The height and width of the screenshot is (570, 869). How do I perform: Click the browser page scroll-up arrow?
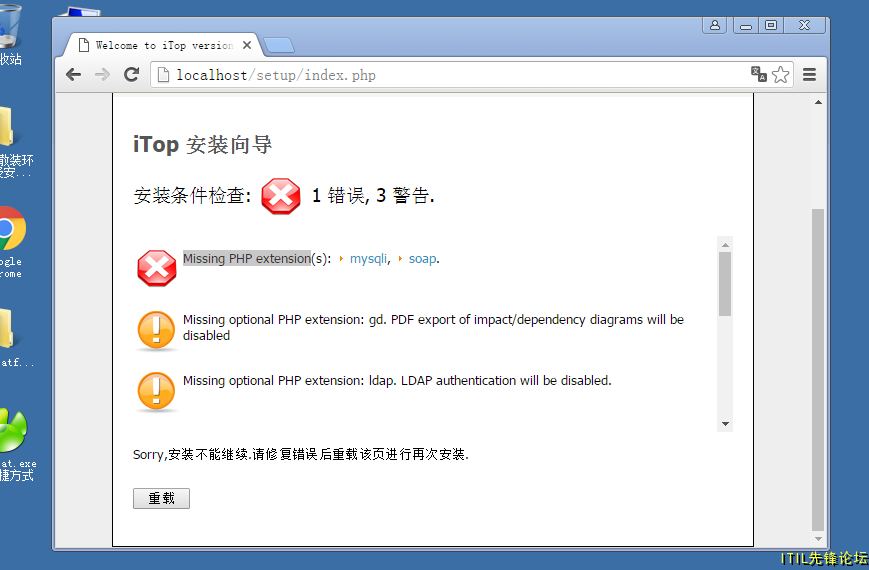[818, 103]
